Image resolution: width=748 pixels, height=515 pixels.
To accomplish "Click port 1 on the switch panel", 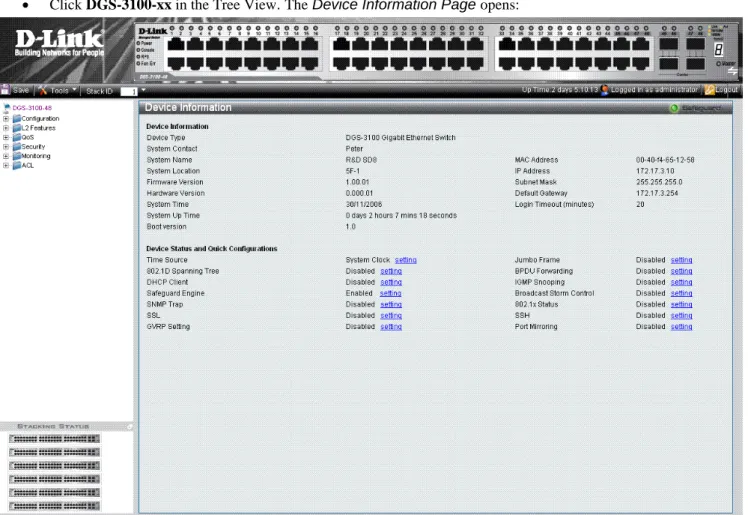I will 176,45.
